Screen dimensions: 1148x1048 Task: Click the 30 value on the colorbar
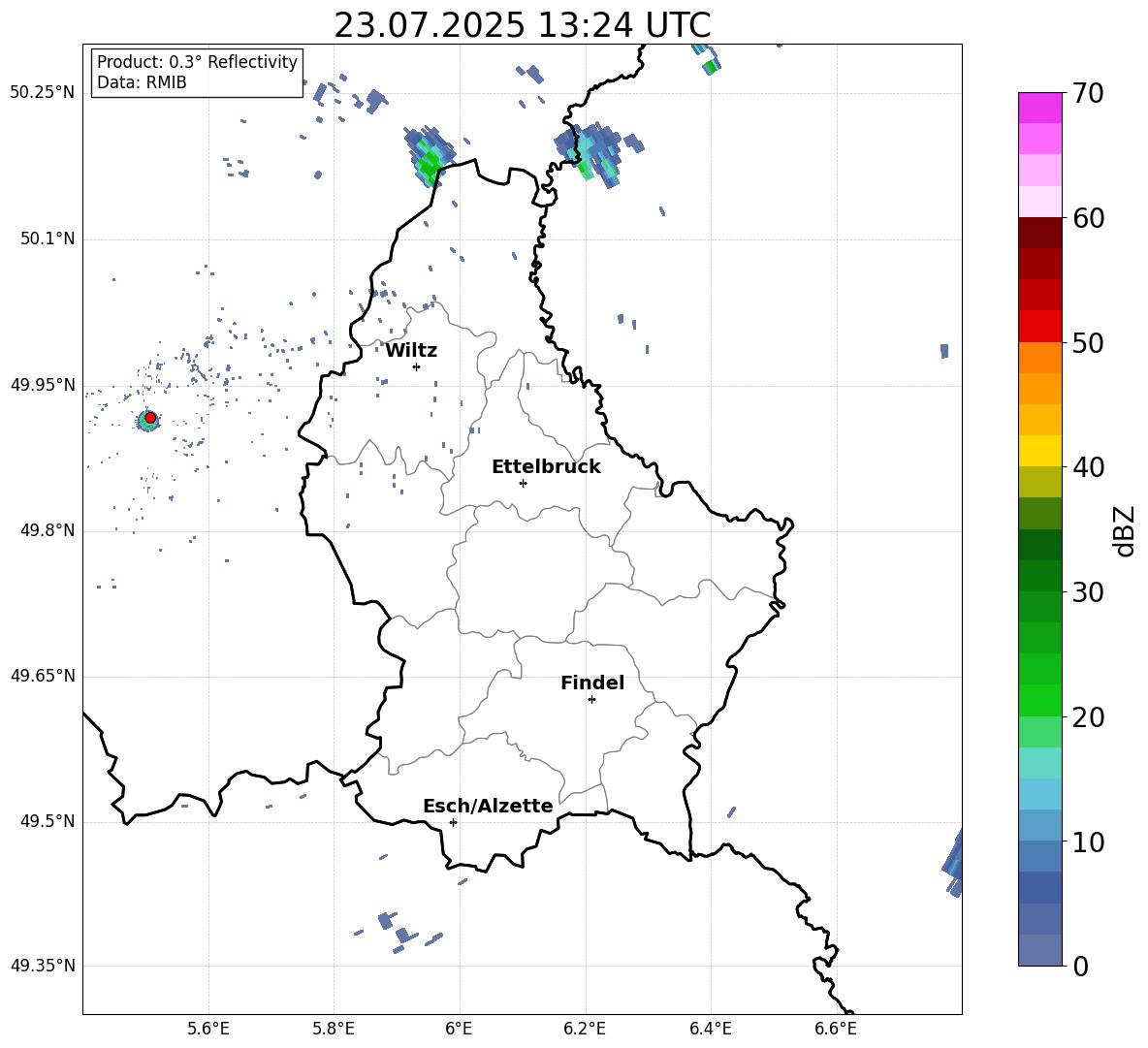point(1088,592)
